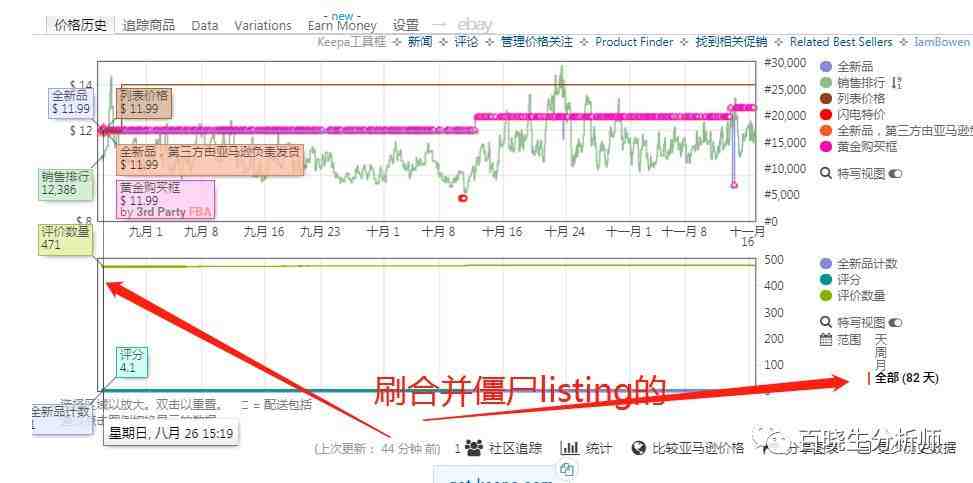Set range to 天
The width and height of the screenshot is (973, 483).
click(x=881, y=340)
